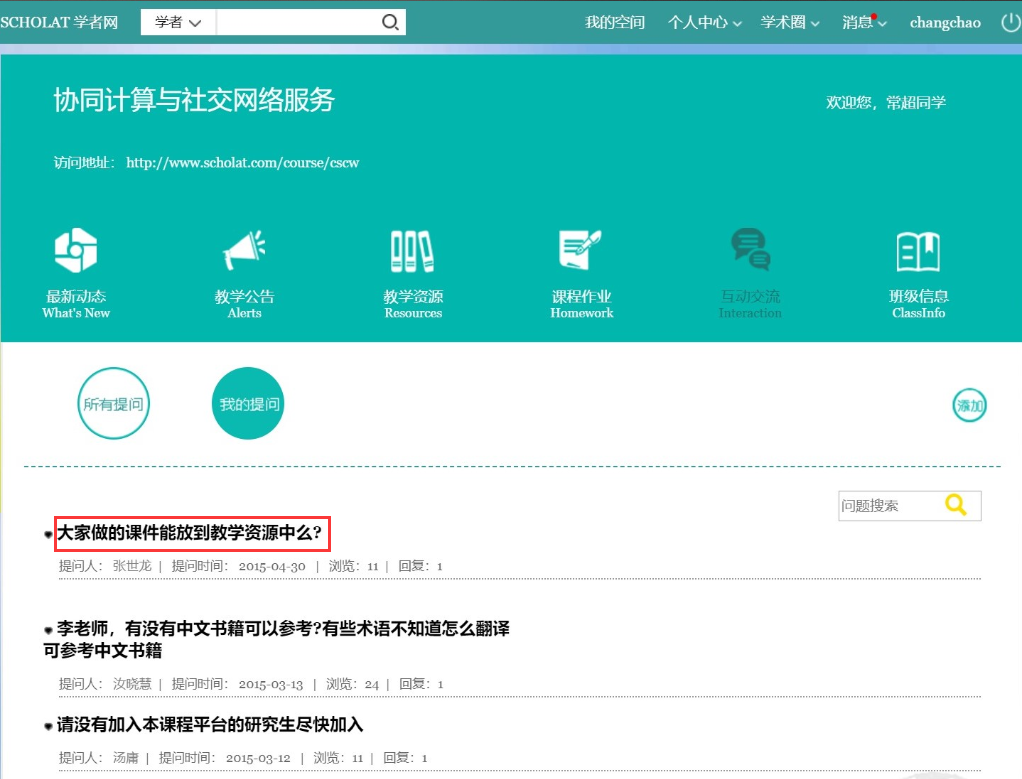Open the Interaction chat bubbles icon
Image resolution: width=1022 pixels, height=779 pixels.
[750, 251]
